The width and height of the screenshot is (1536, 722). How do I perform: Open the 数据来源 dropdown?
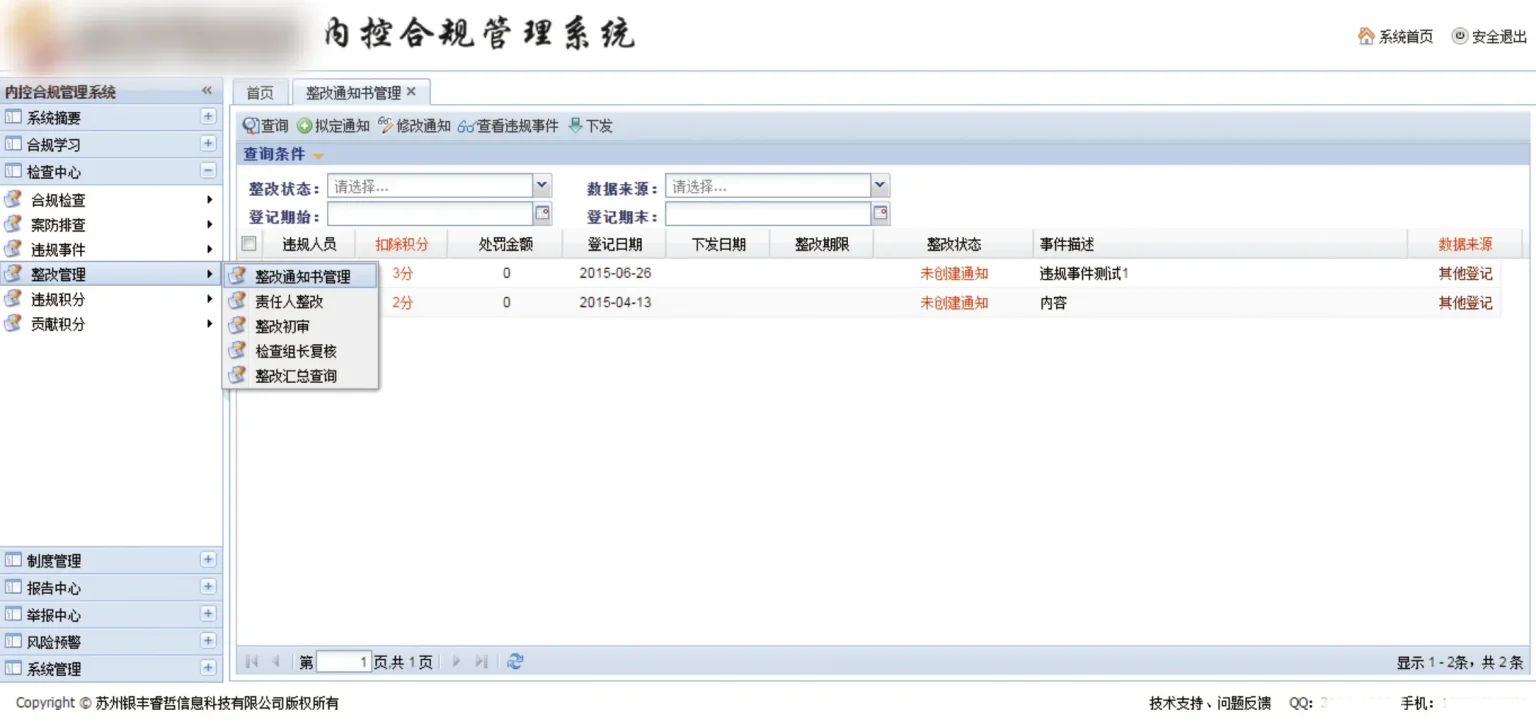click(x=880, y=185)
